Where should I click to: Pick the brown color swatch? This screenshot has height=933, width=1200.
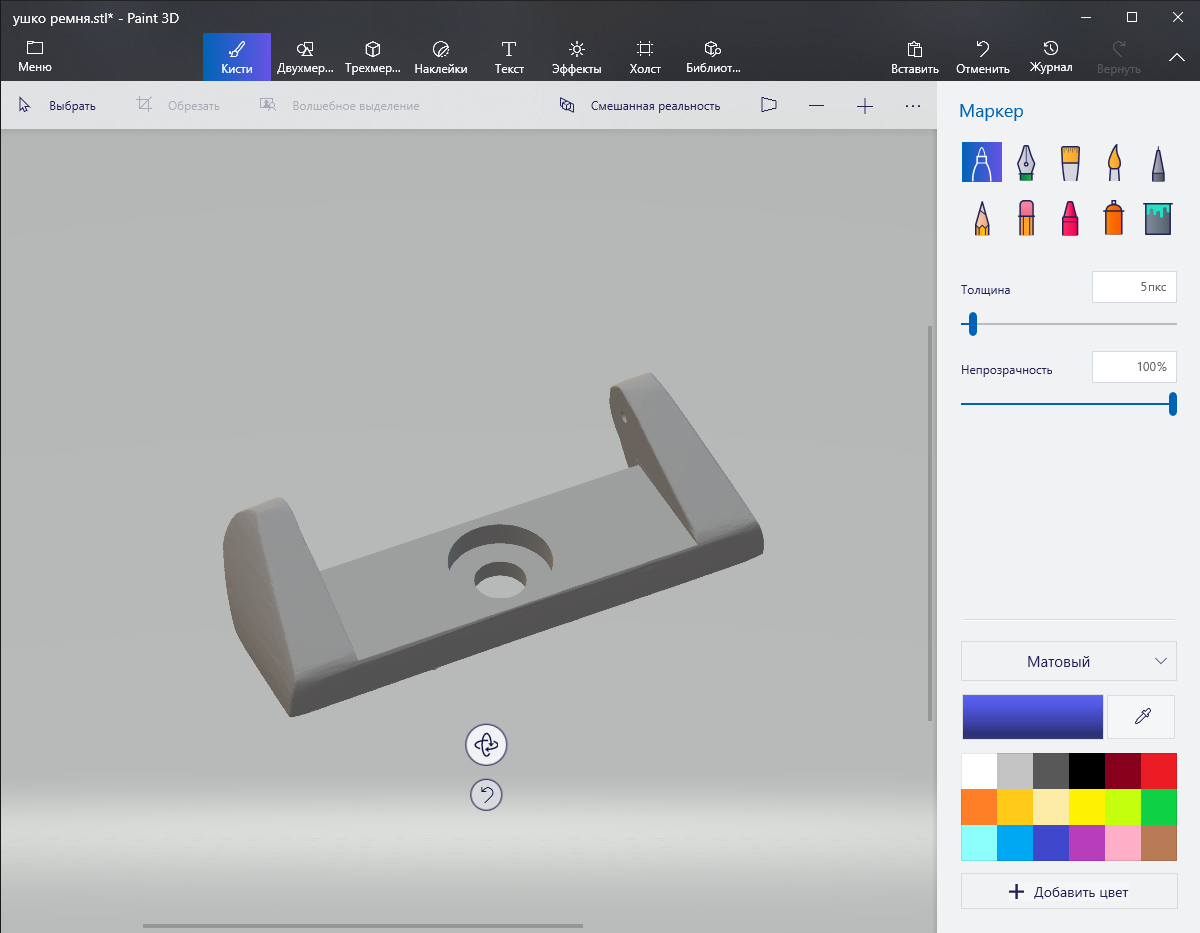click(x=1159, y=843)
